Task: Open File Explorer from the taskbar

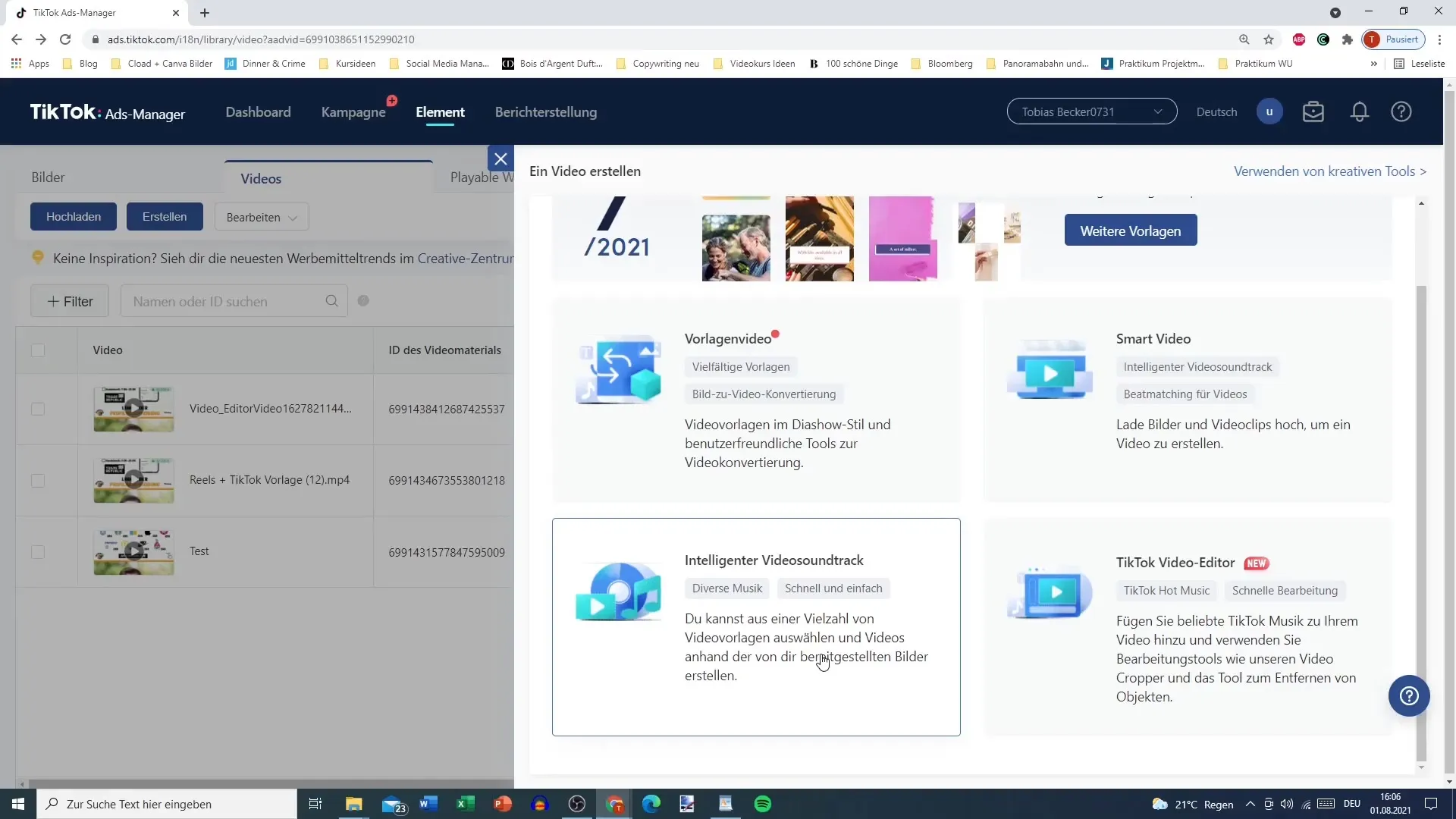Action: tap(354, 804)
